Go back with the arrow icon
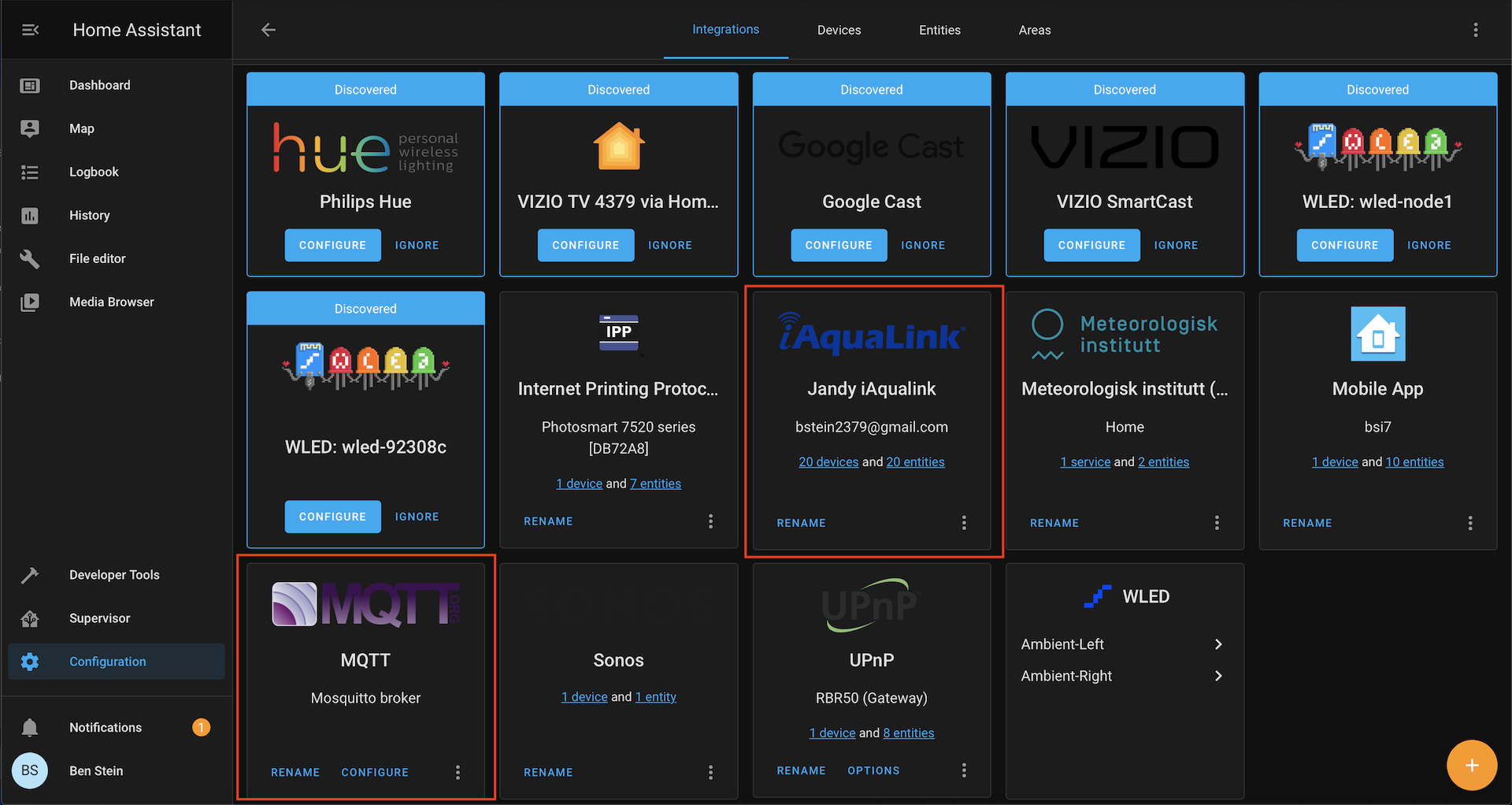 (x=269, y=30)
